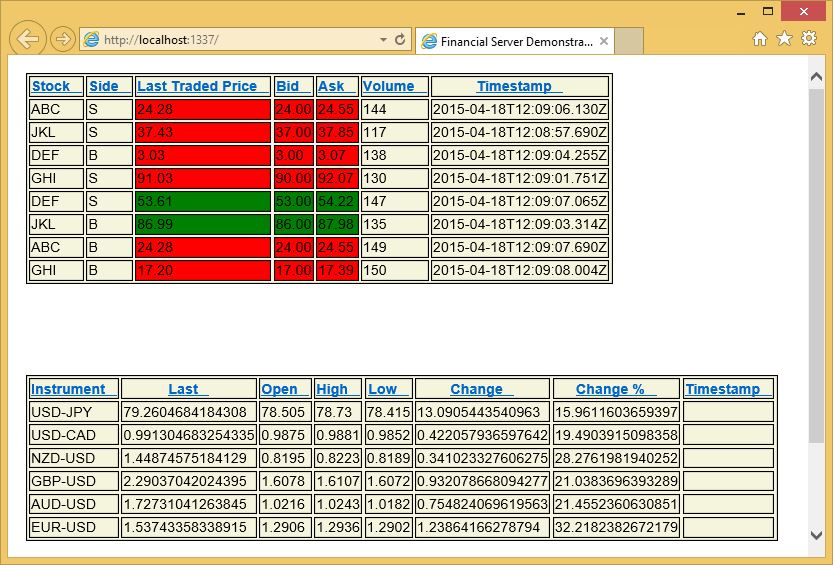Click the volume value 144
This screenshot has height=565, width=833.
tap(395, 109)
